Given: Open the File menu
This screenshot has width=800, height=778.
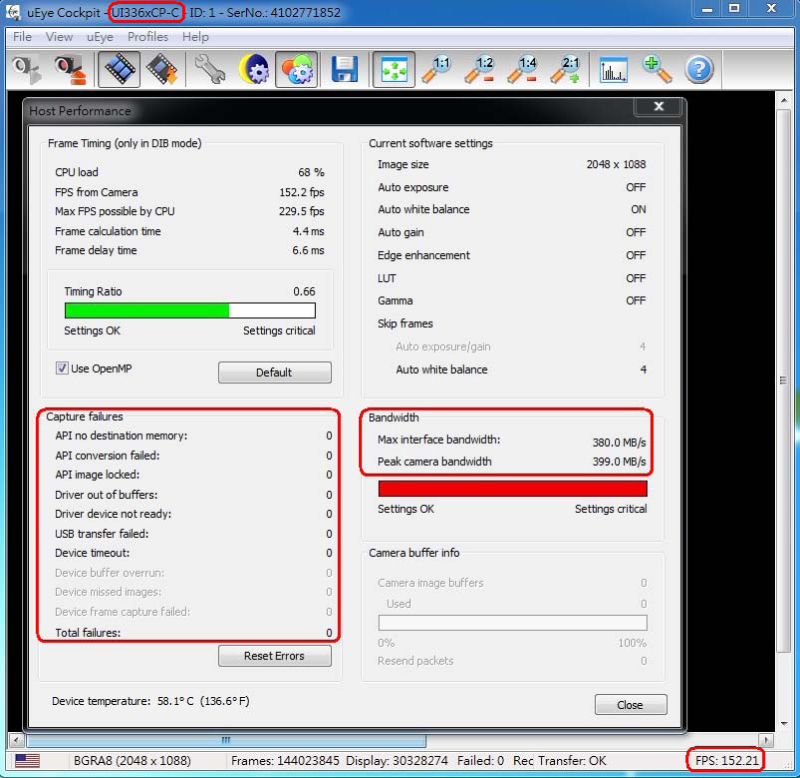Looking at the screenshot, I should [22, 37].
